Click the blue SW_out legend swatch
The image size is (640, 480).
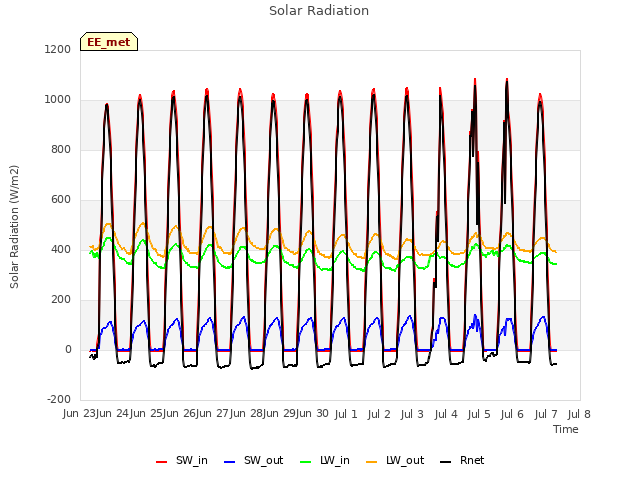[230, 462]
